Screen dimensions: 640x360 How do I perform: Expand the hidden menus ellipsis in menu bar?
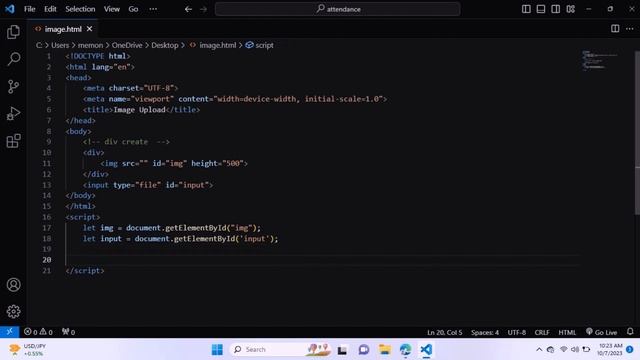click(x=153, y=9)
